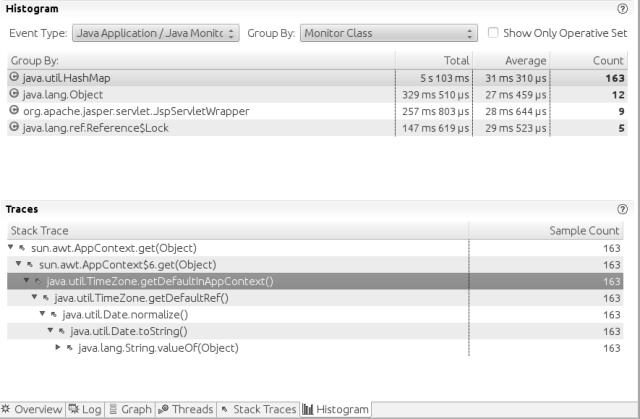The image size is (640, 419).
Task: Open the Graph tab
Action: click(131, 409)
